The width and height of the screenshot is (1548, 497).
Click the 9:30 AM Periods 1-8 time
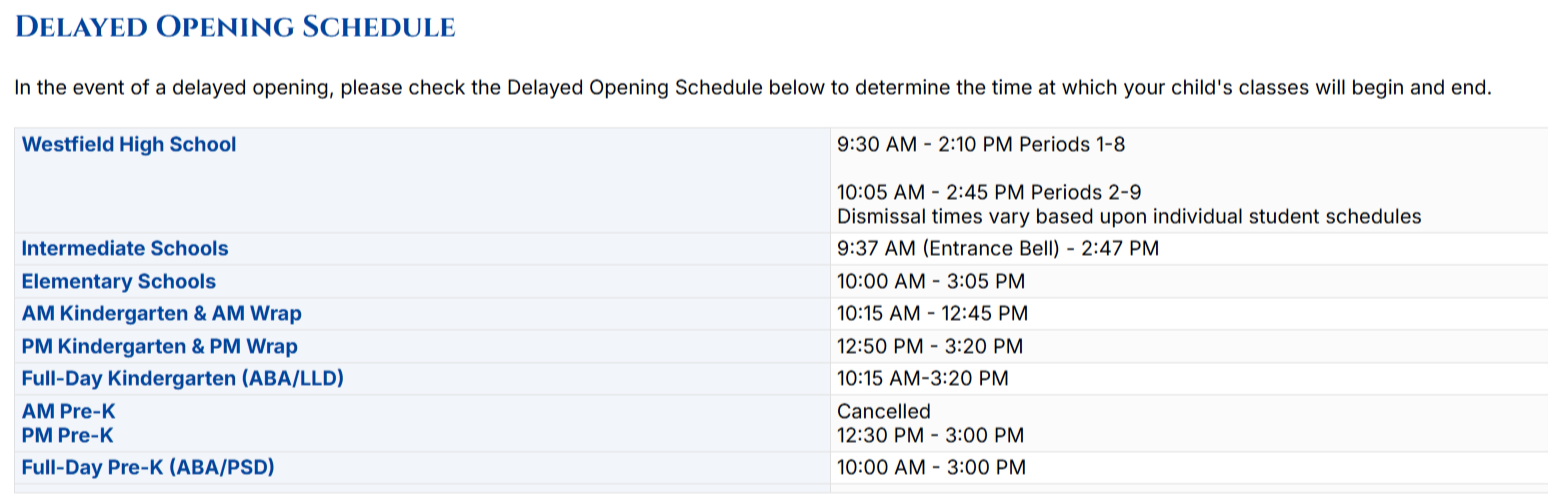coord(980,144)
